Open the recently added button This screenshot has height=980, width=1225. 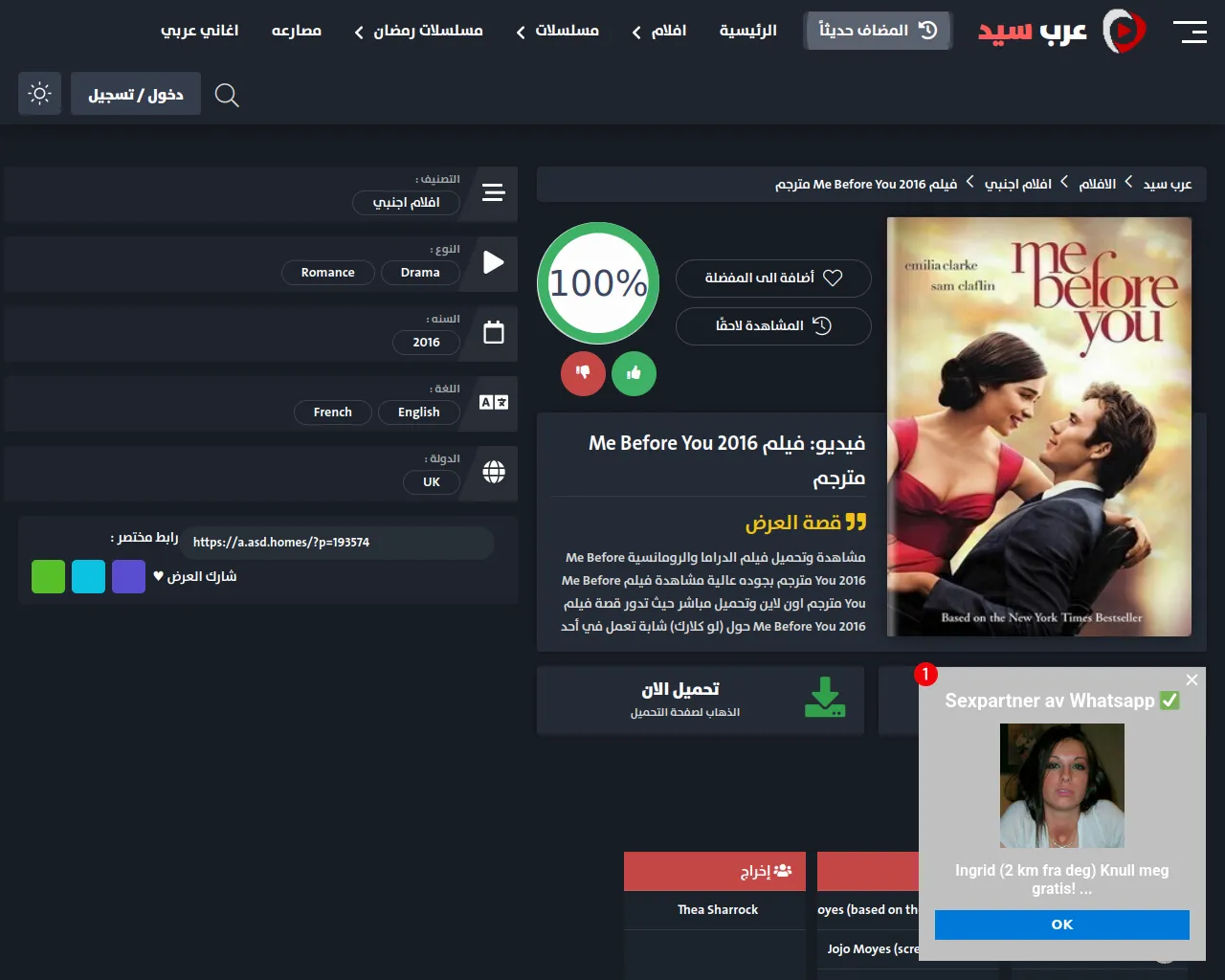(878, 31)
